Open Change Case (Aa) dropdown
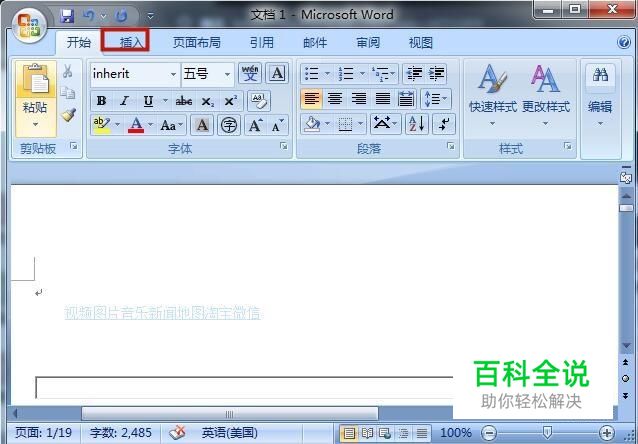The image size is (638, 444). [172, 125]
